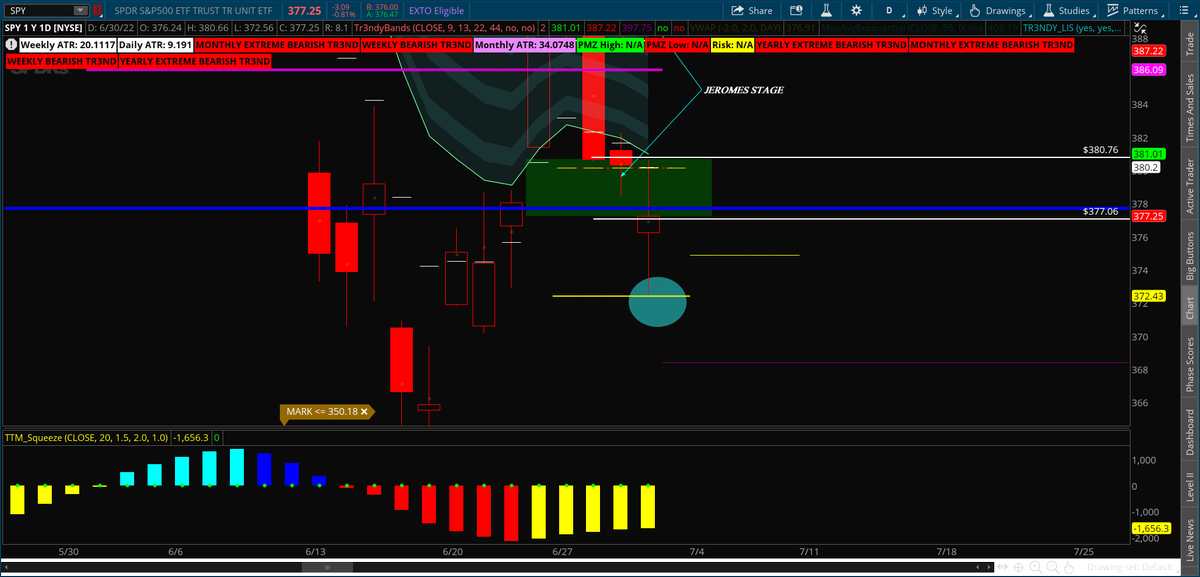Open the Phase Scores sidebar tab
The width and height of the screenshot is (1200, 577).
1190,364
